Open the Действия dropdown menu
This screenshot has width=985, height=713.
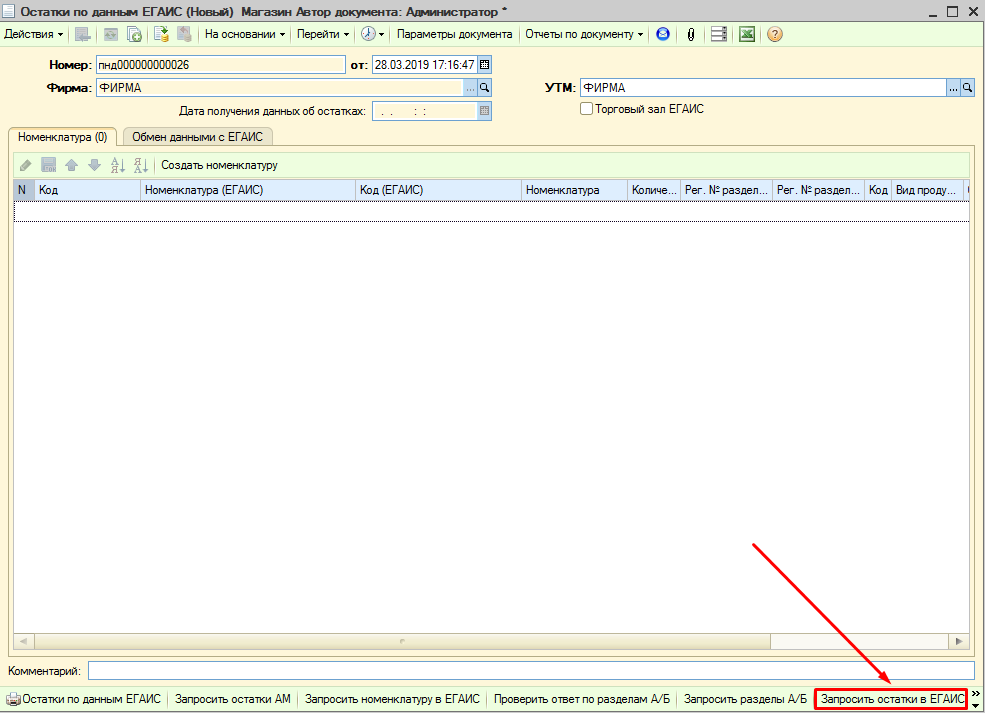coord(33,35)
